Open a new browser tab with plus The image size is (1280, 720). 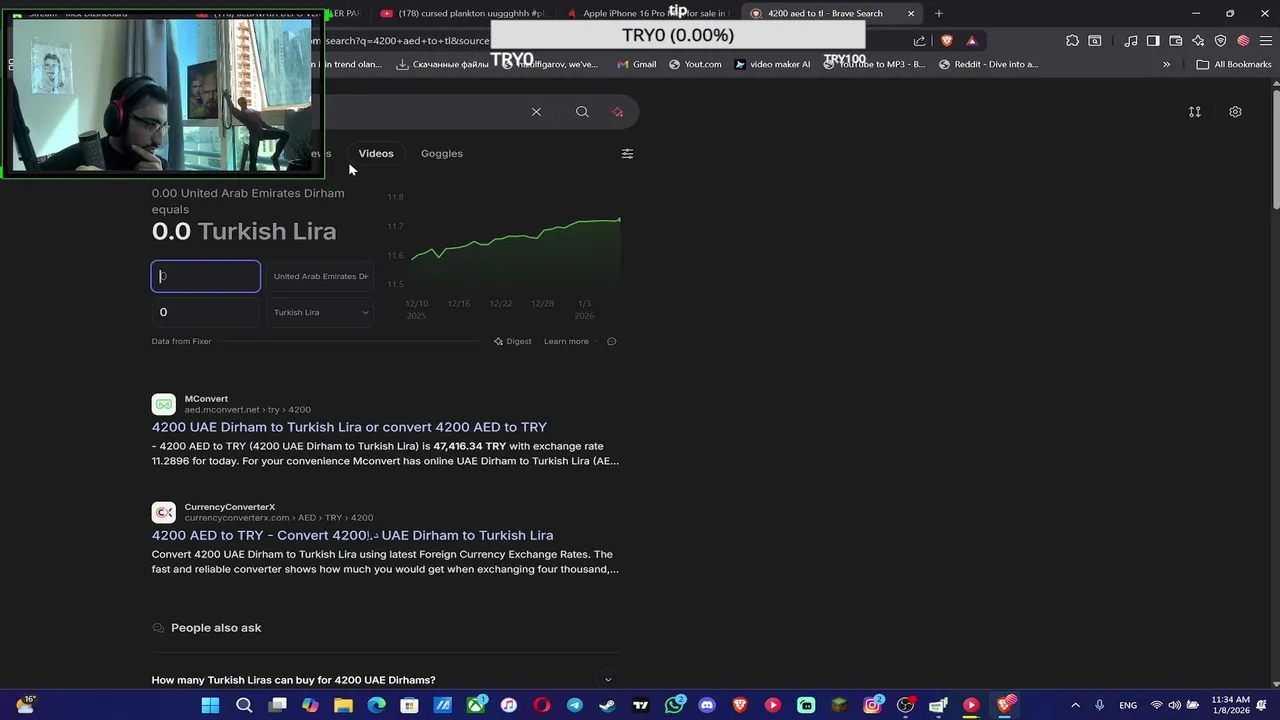pyautogui.click(x=938, y=13)
